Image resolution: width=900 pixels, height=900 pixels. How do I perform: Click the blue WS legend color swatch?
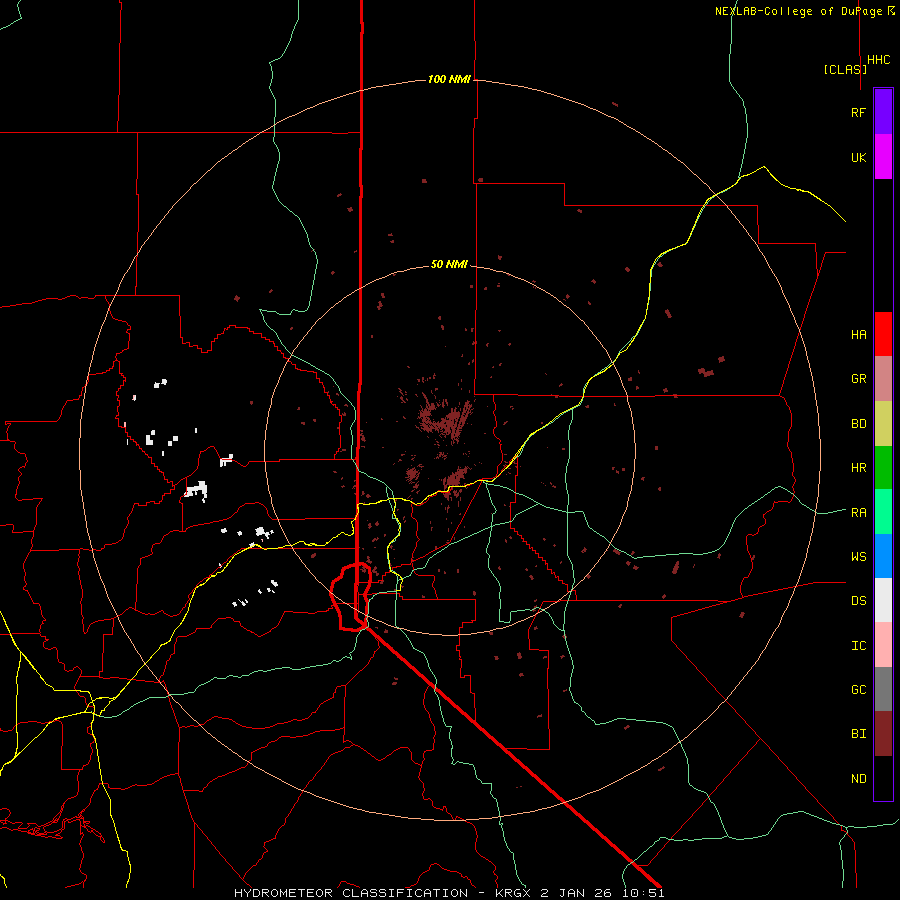(x=883, y=556)
